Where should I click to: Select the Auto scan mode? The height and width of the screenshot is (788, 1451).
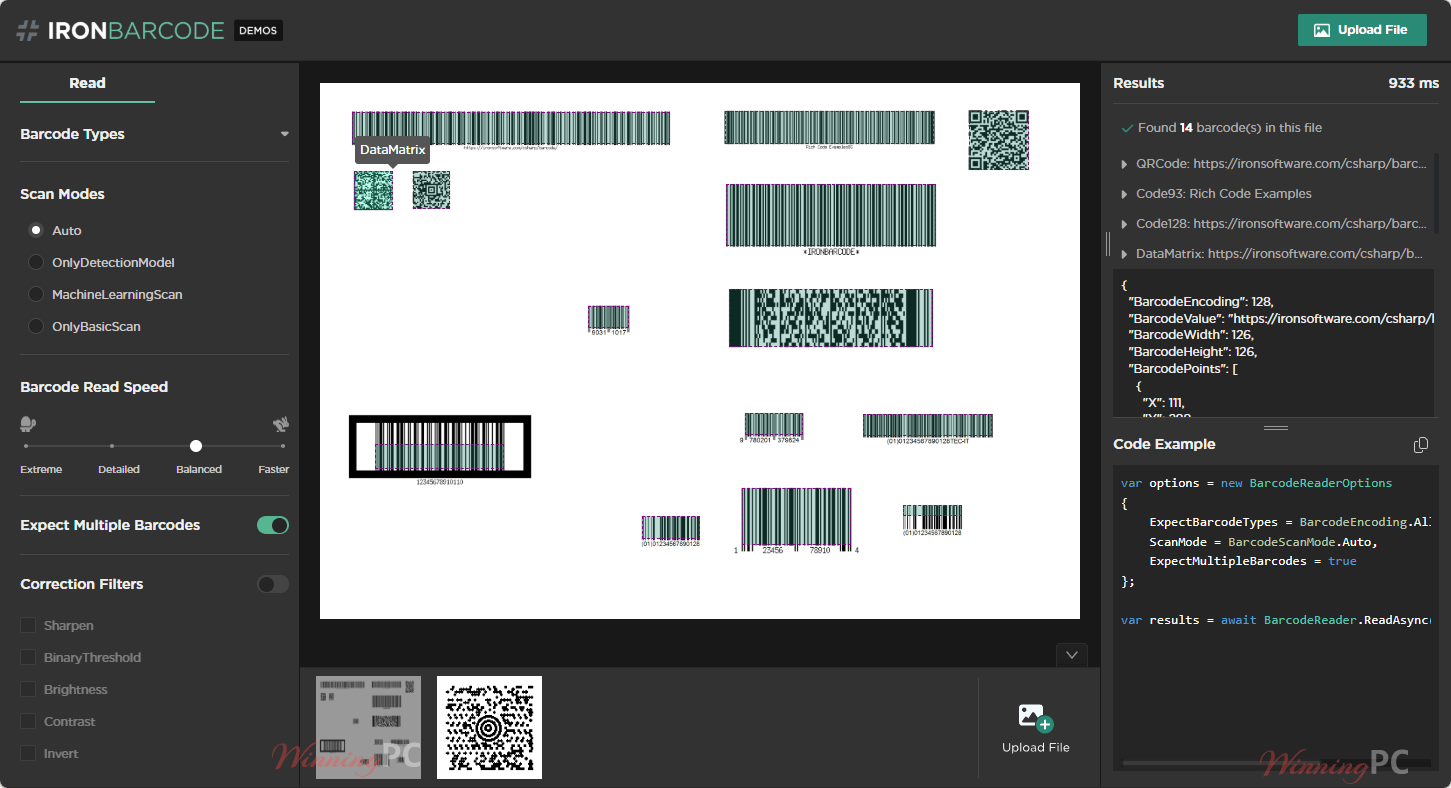pos(36,230)
